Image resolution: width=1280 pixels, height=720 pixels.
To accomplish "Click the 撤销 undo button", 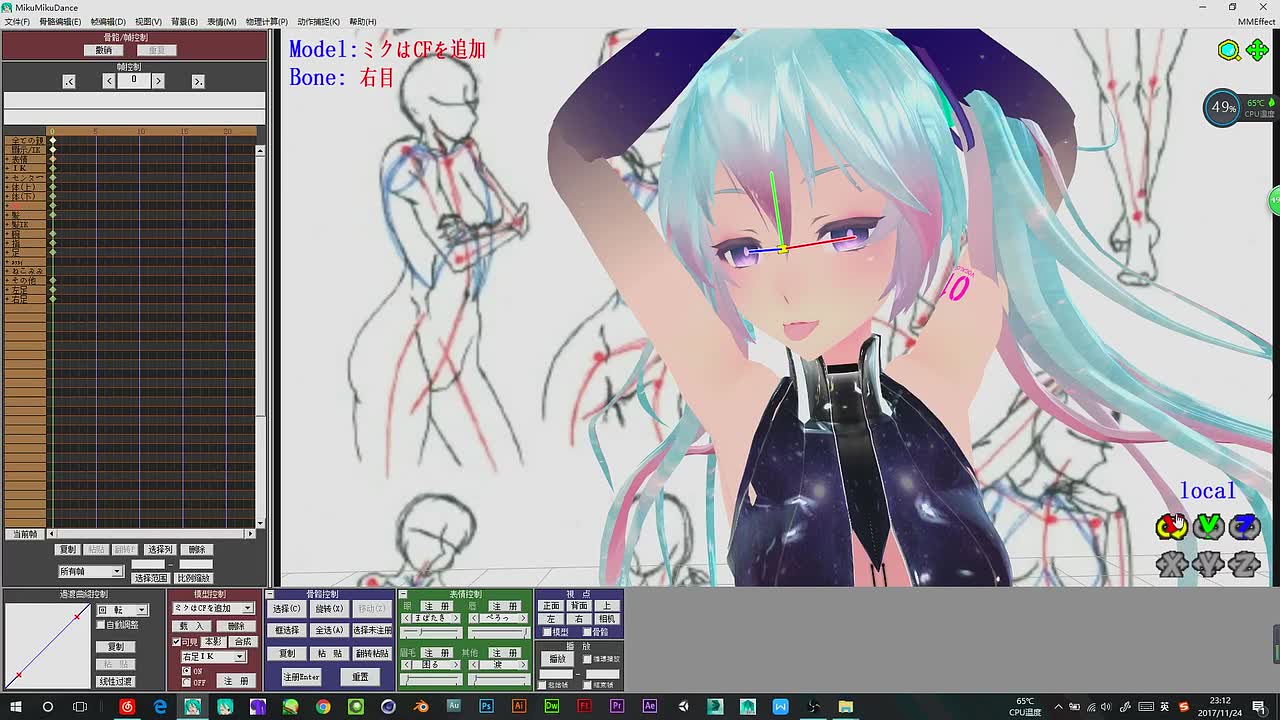I will pos(104,50).
